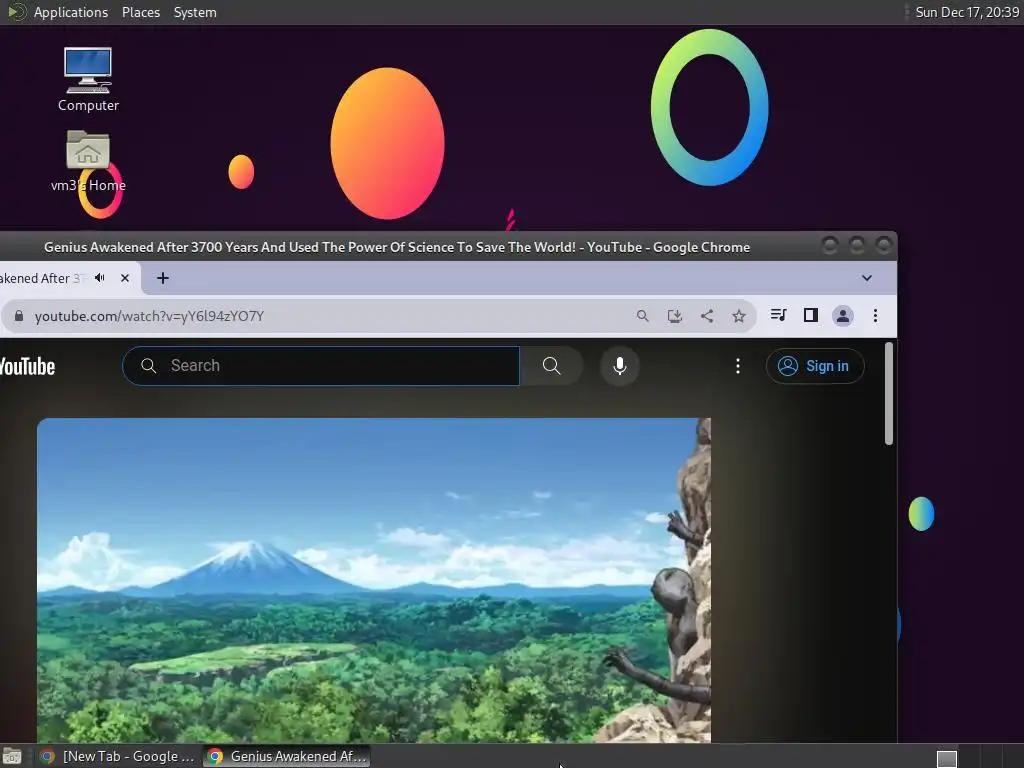
Task: Close the Genius Awakened tab
Action: tap(125, 278)
